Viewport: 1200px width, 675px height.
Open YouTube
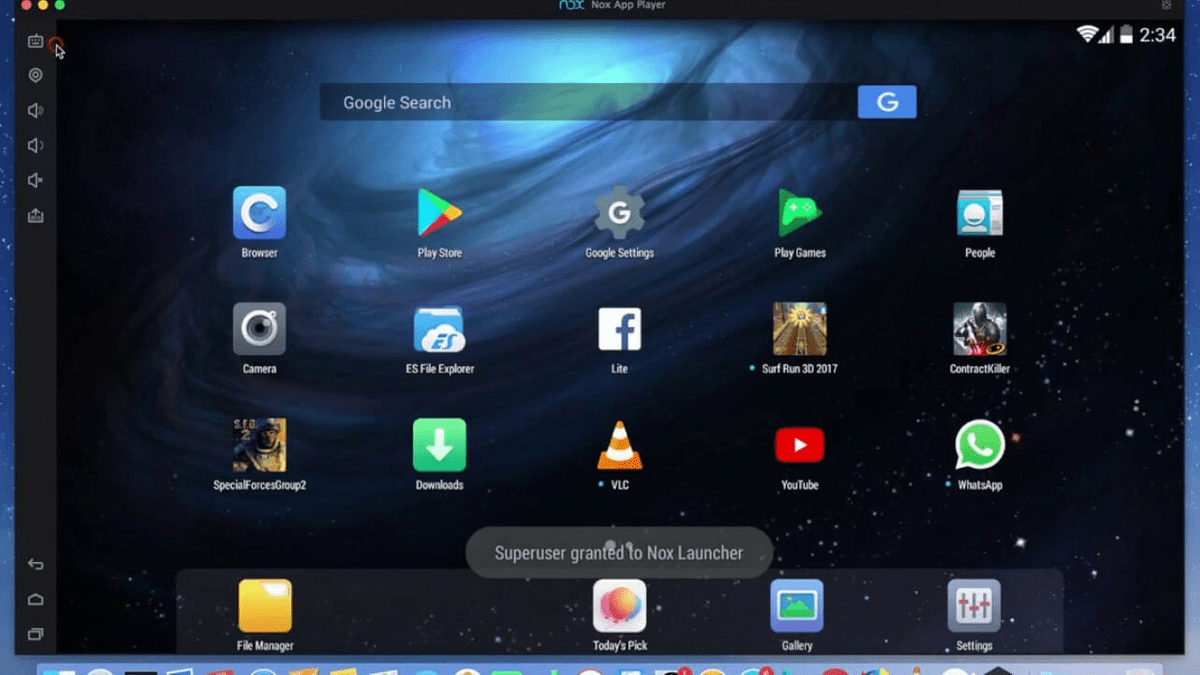(798, 445)
